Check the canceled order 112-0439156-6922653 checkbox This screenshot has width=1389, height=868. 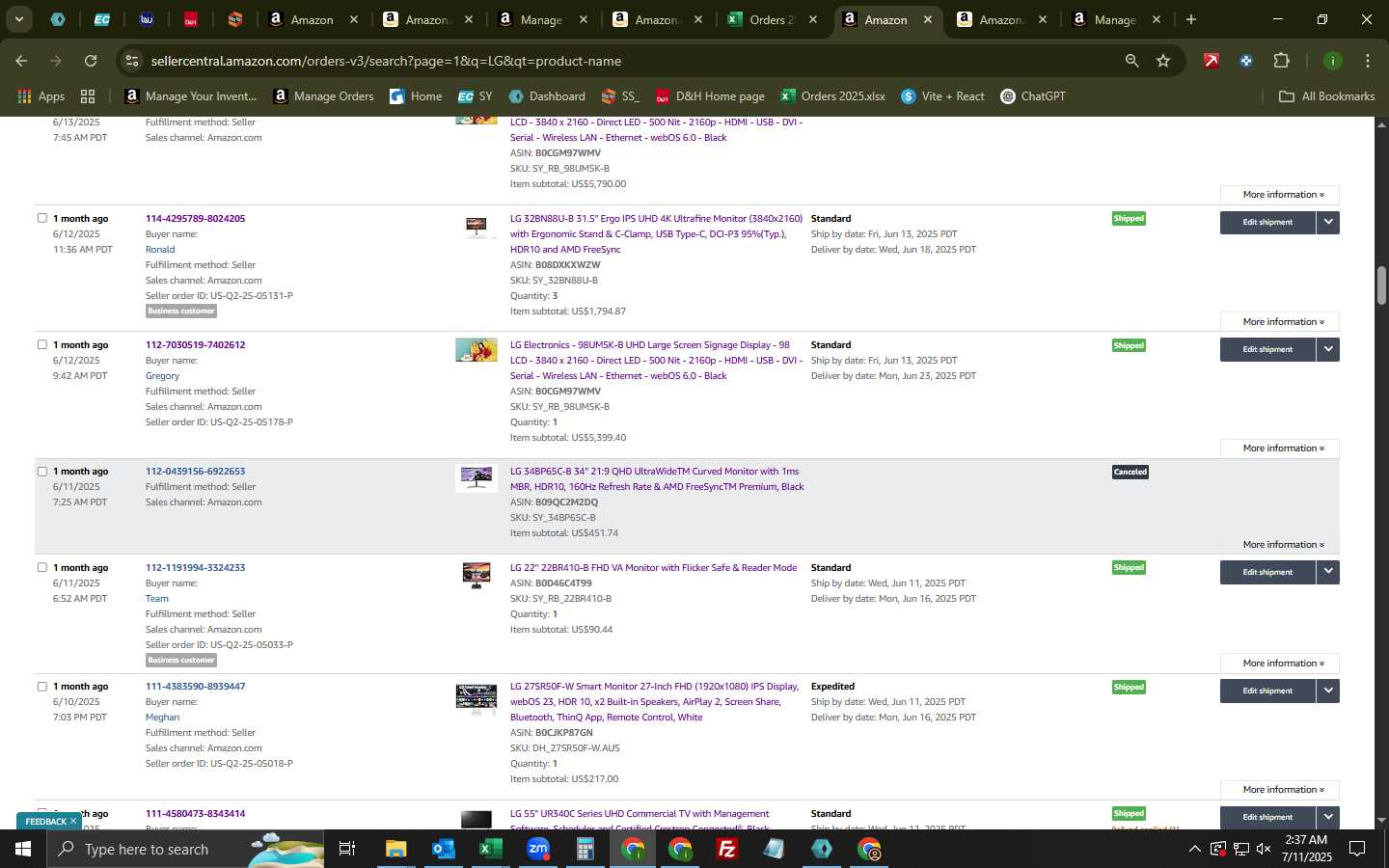42,472
